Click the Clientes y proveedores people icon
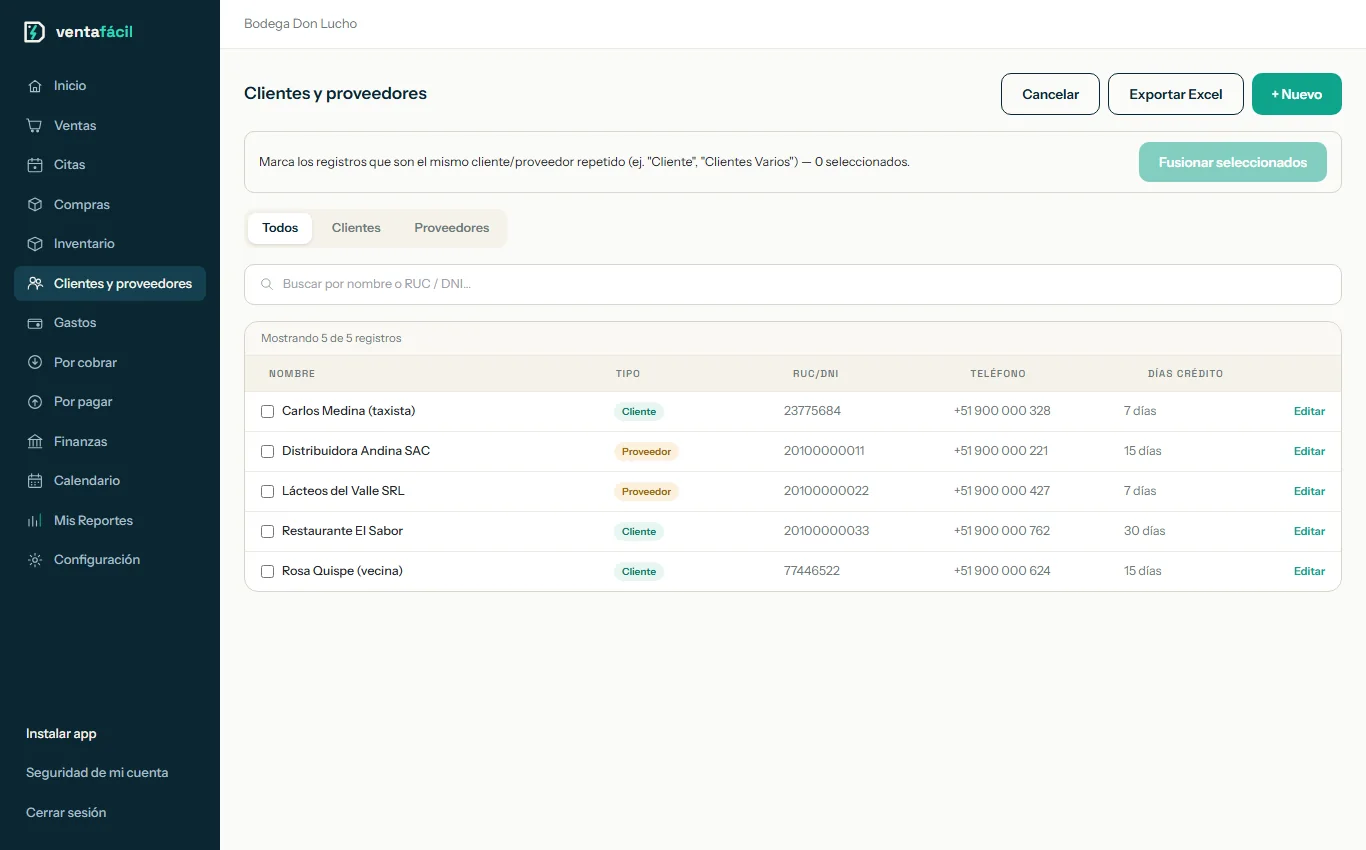This screenshot has width=1366, height=850. [x=35, y=284]
